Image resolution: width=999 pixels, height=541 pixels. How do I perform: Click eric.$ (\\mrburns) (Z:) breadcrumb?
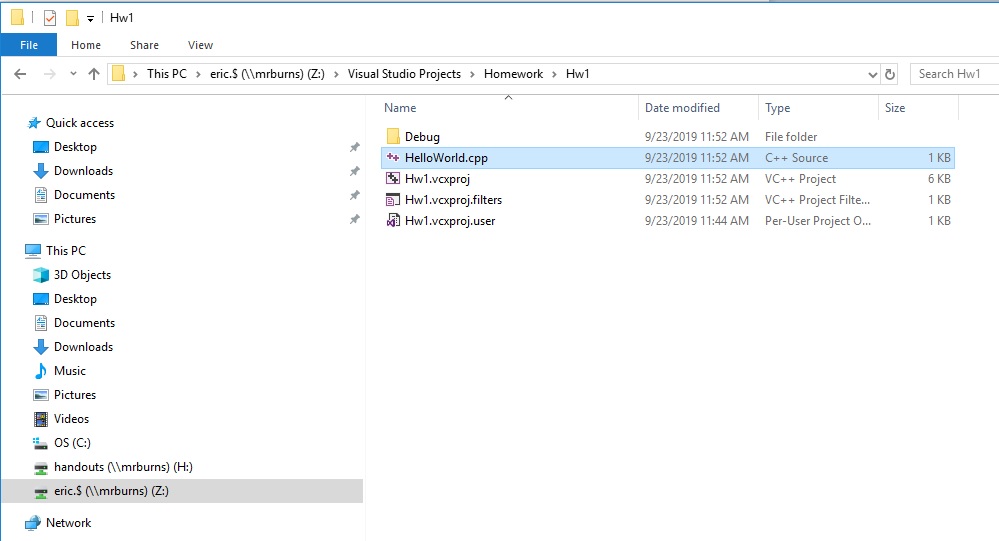point(267,74)
